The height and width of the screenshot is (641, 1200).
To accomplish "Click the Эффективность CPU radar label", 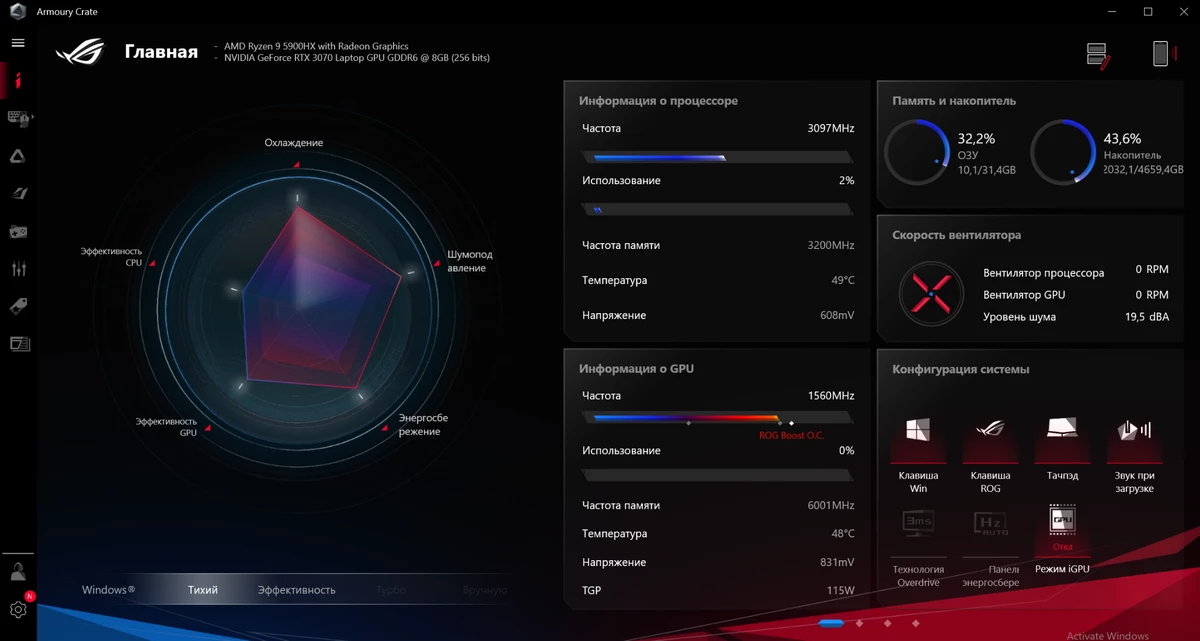I will [111, 257].
